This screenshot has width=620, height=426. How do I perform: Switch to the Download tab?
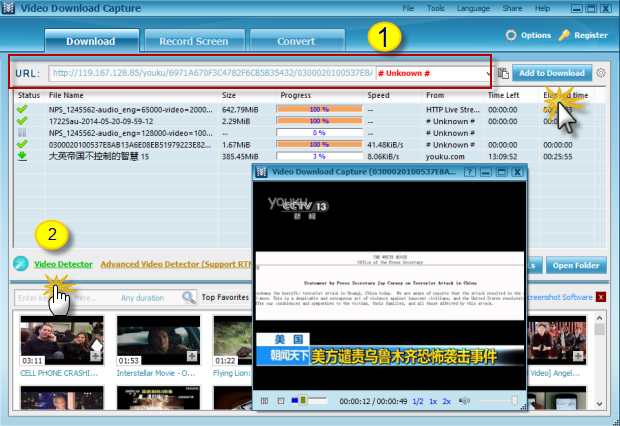91,41
